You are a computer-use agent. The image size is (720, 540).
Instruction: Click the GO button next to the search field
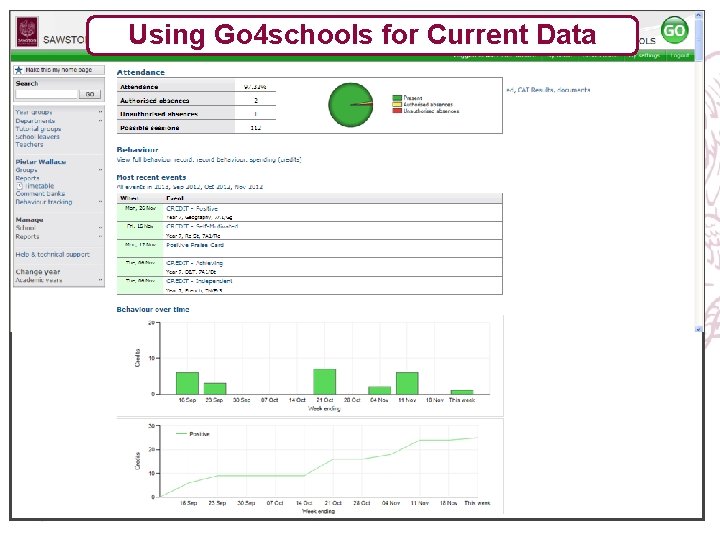pyautogui.click(x=90, y=94)
